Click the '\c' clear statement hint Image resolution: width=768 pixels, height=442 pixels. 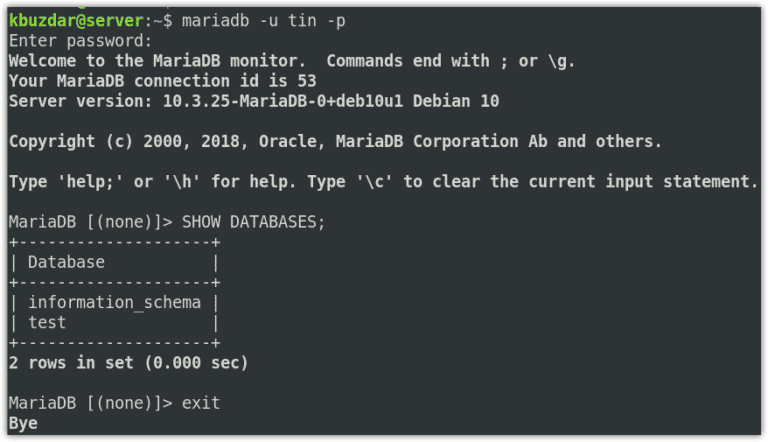click(x=374, y=181)
